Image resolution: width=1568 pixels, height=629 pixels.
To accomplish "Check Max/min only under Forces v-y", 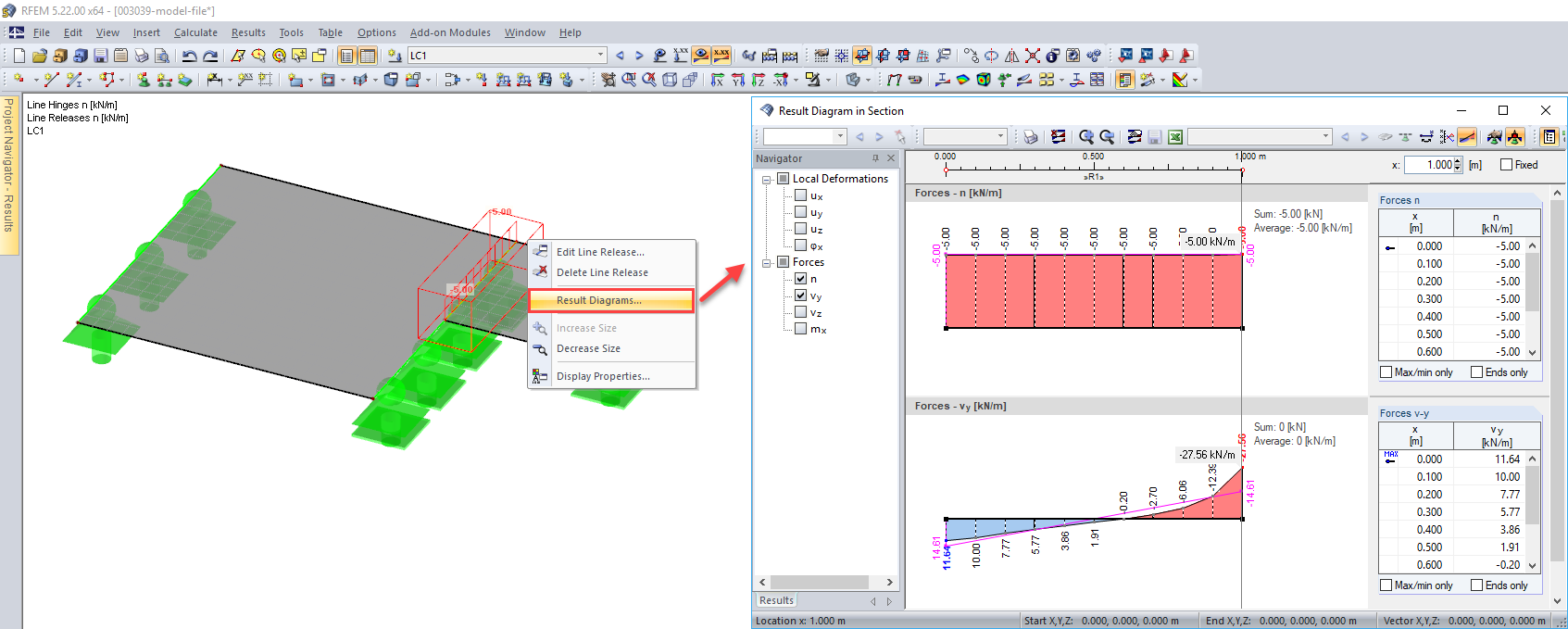I will 1386,585.
